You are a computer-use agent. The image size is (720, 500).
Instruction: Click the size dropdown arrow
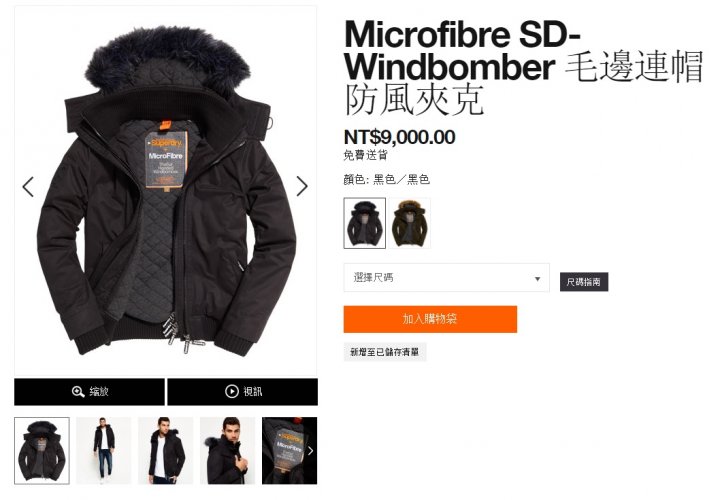[537, 279]
